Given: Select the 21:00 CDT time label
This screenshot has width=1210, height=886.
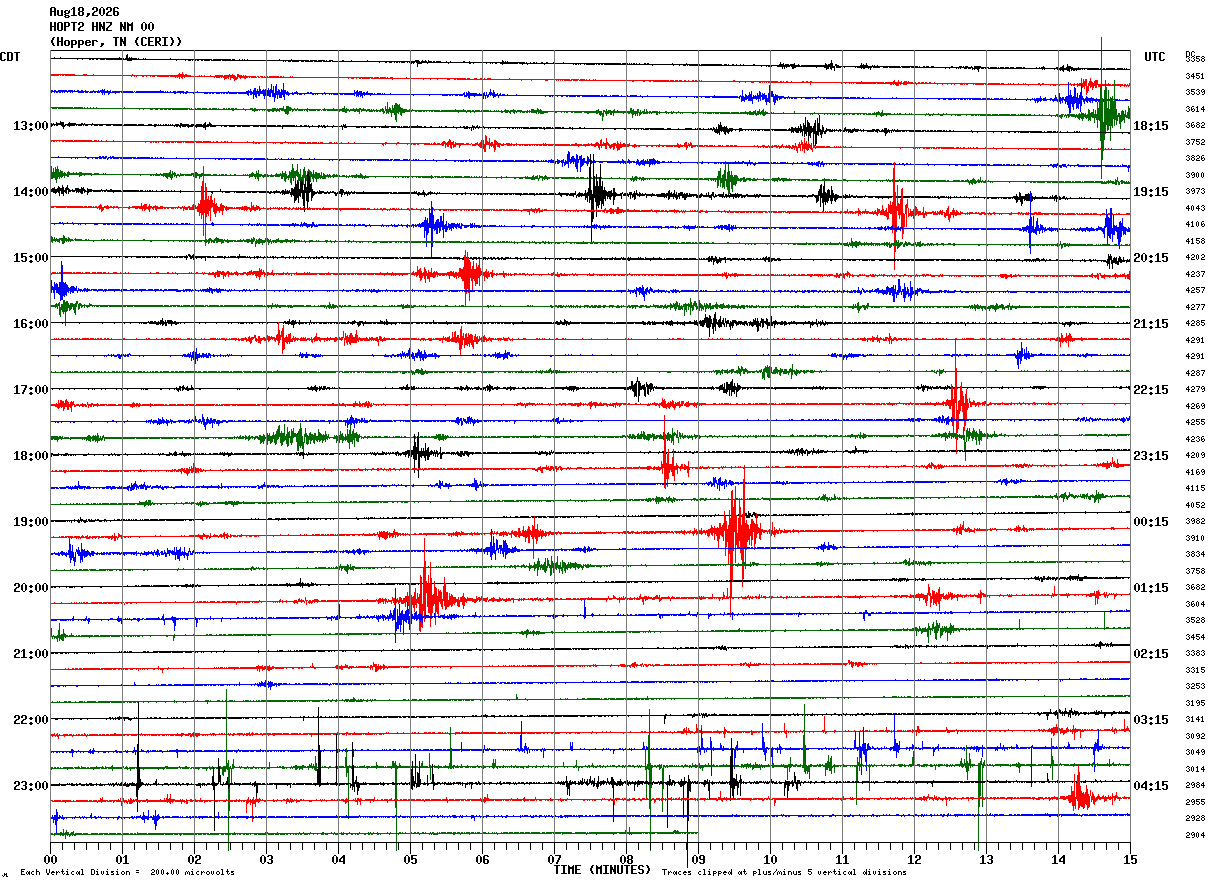Looking at the screenshot, I should click(31, 654).
